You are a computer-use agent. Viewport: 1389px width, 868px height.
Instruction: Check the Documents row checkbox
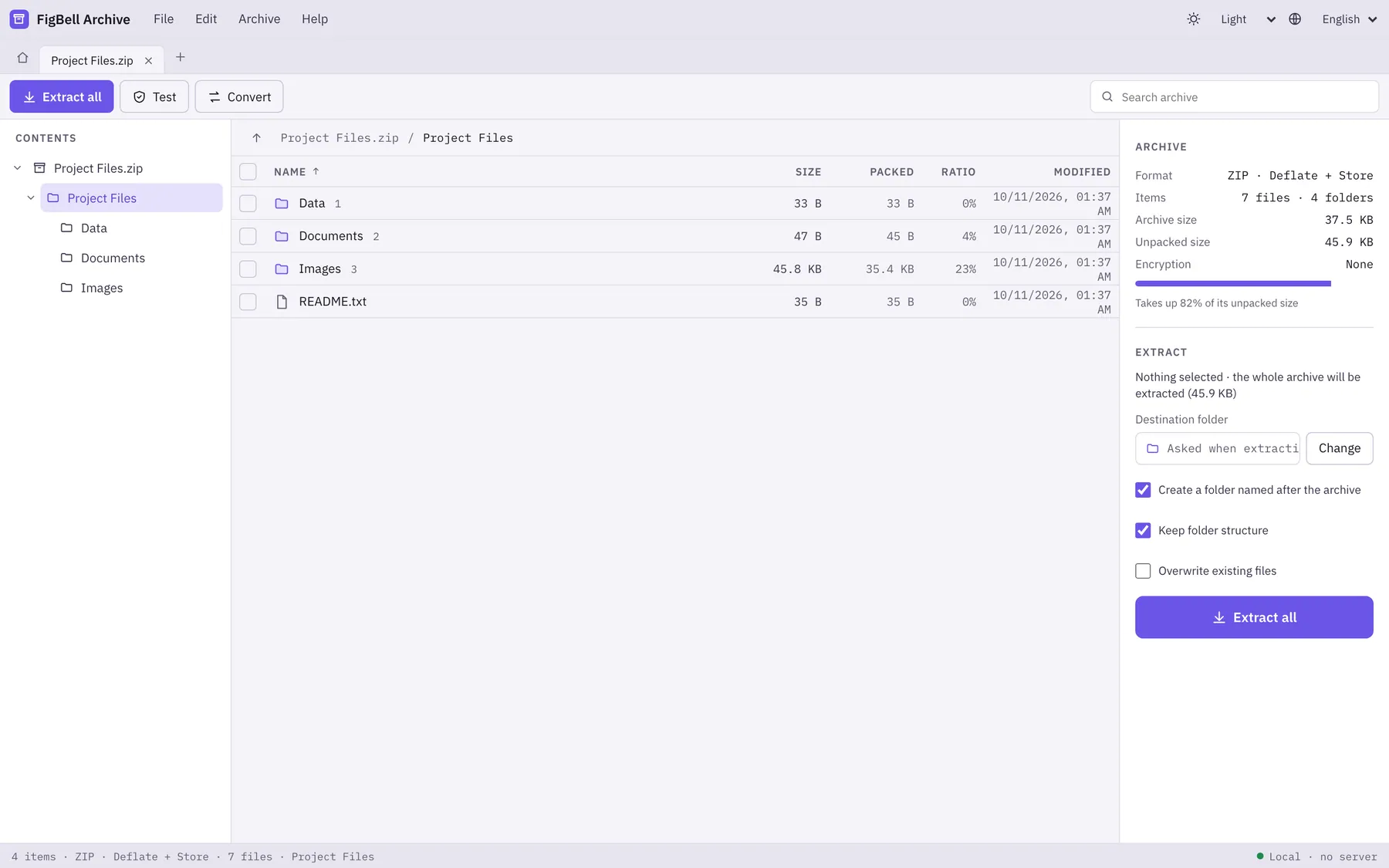[248, 236]
